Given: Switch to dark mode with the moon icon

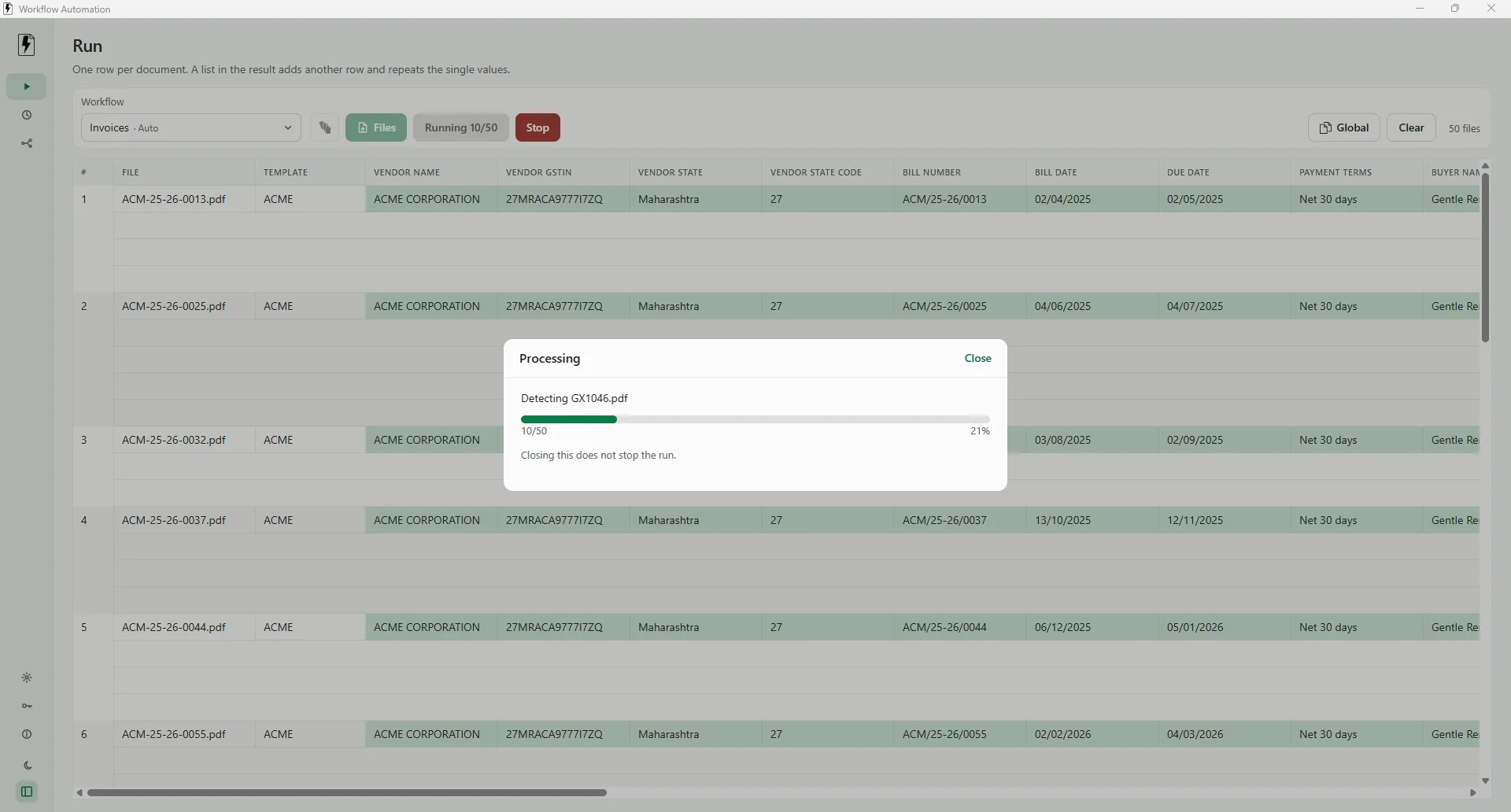Looking at the screenshot, I should 27,765.
